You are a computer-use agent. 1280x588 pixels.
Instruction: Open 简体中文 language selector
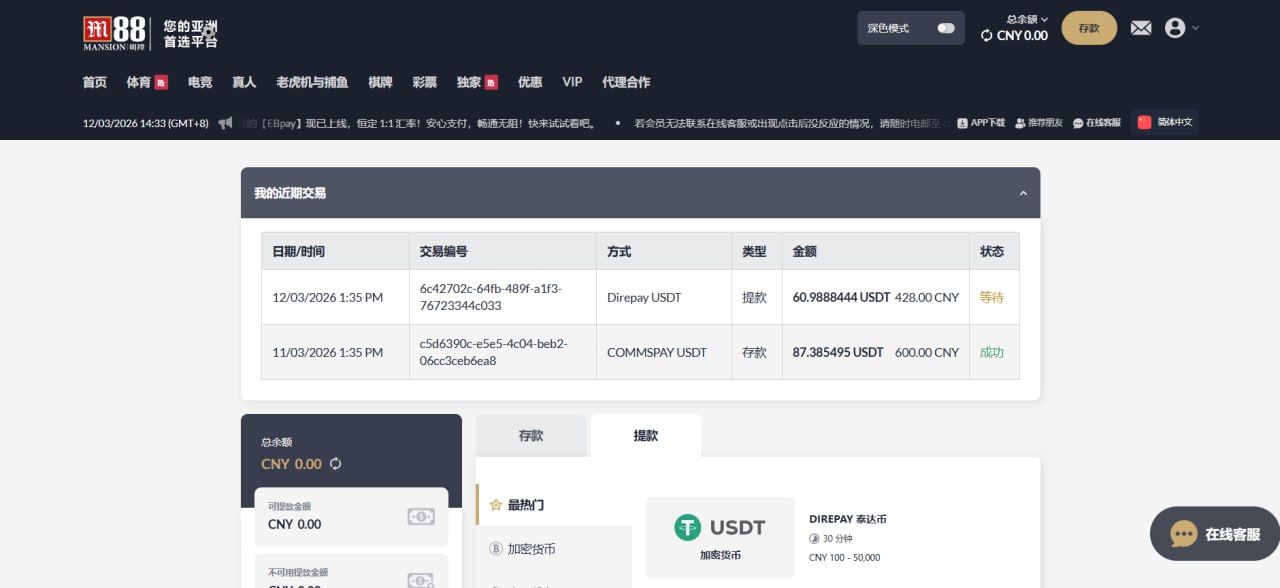tap(1165, 122)
